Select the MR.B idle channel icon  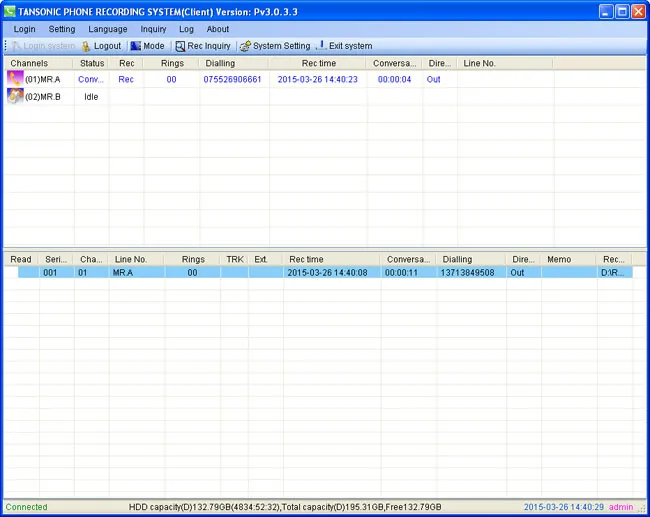(15, 96)
